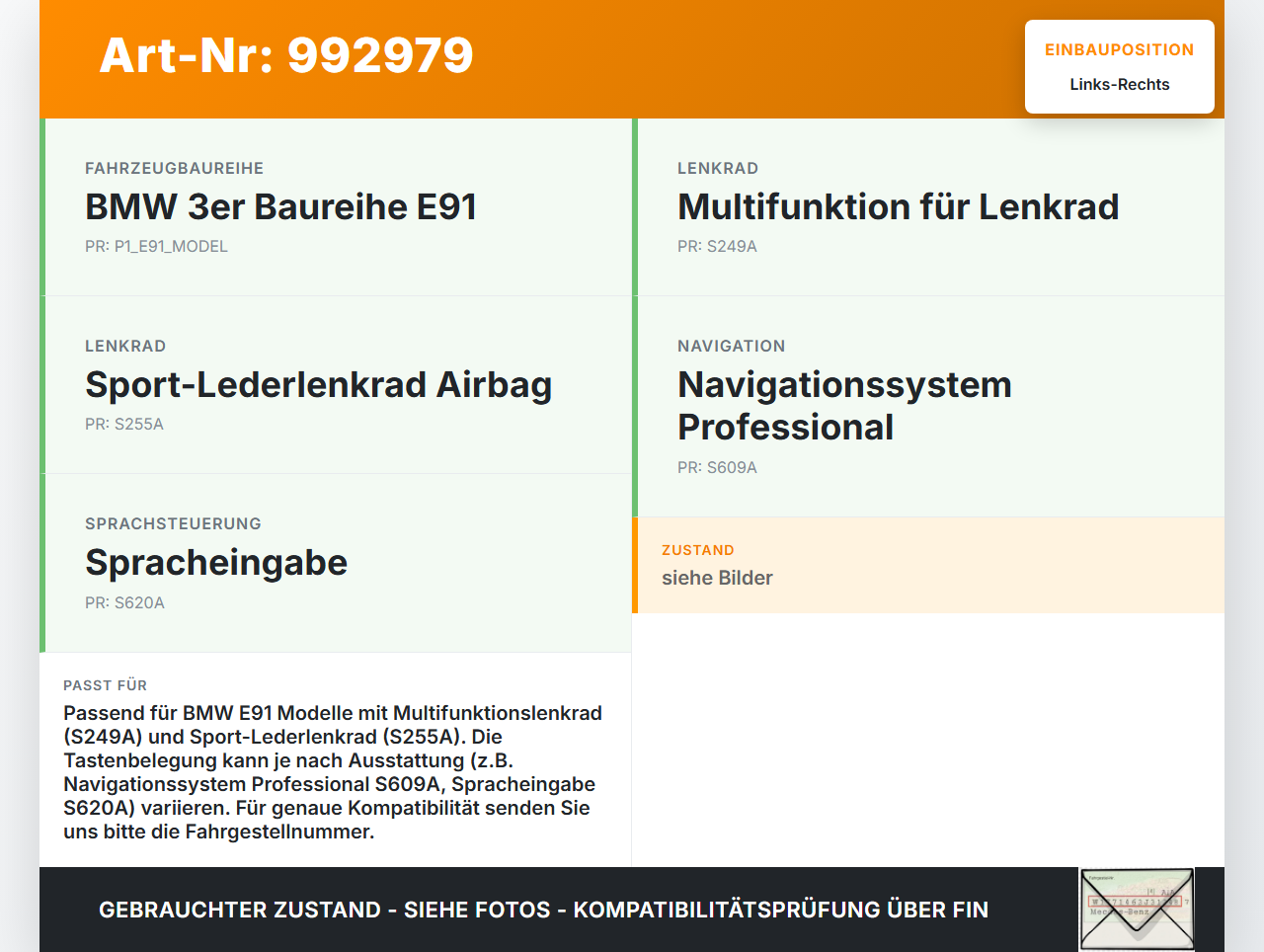Click the Gebrauchter Zustand banner at bottom
The height and width of the screenshot is (952, 1264).
543,910
